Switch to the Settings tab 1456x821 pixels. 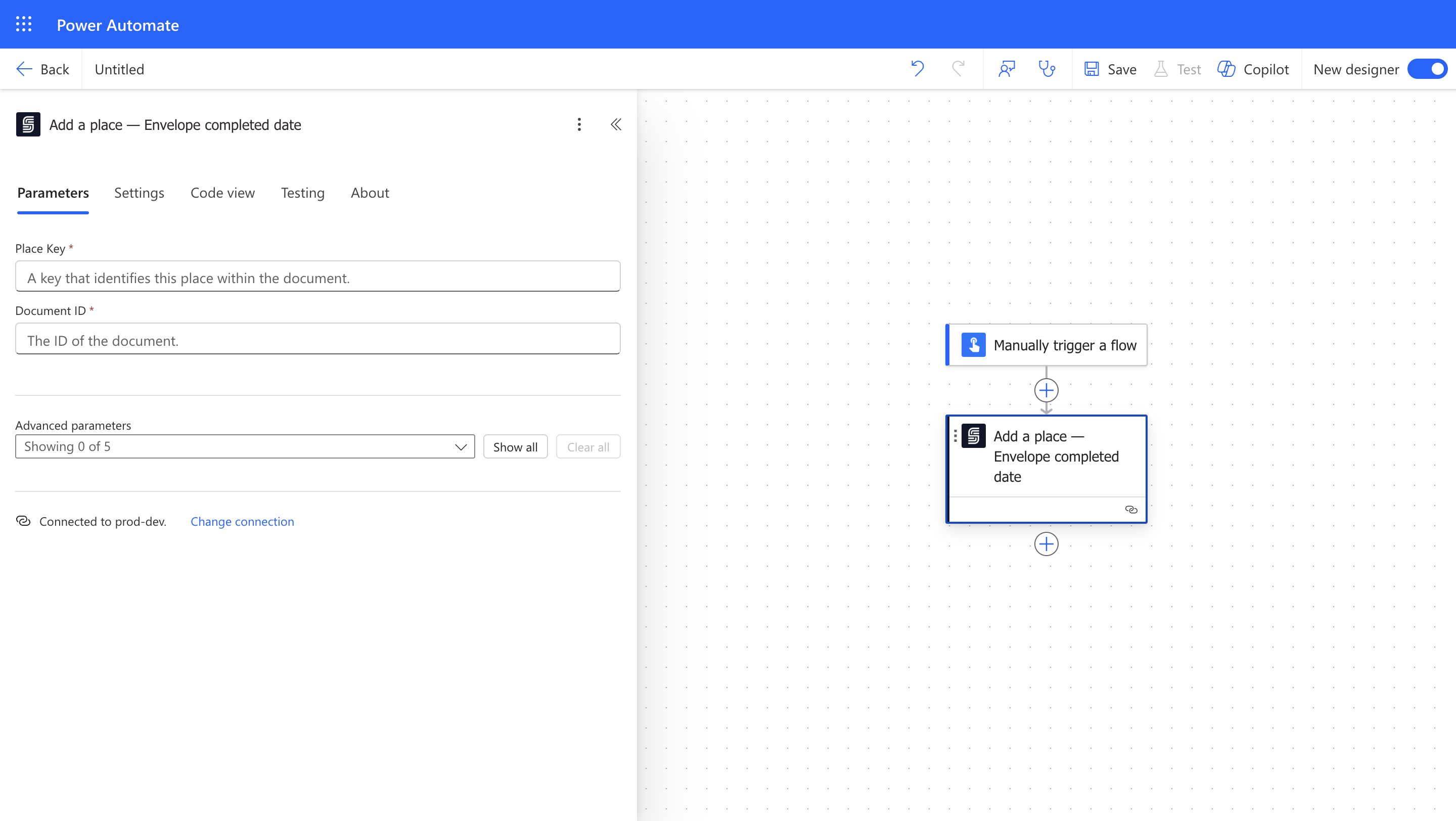point(139,193)
